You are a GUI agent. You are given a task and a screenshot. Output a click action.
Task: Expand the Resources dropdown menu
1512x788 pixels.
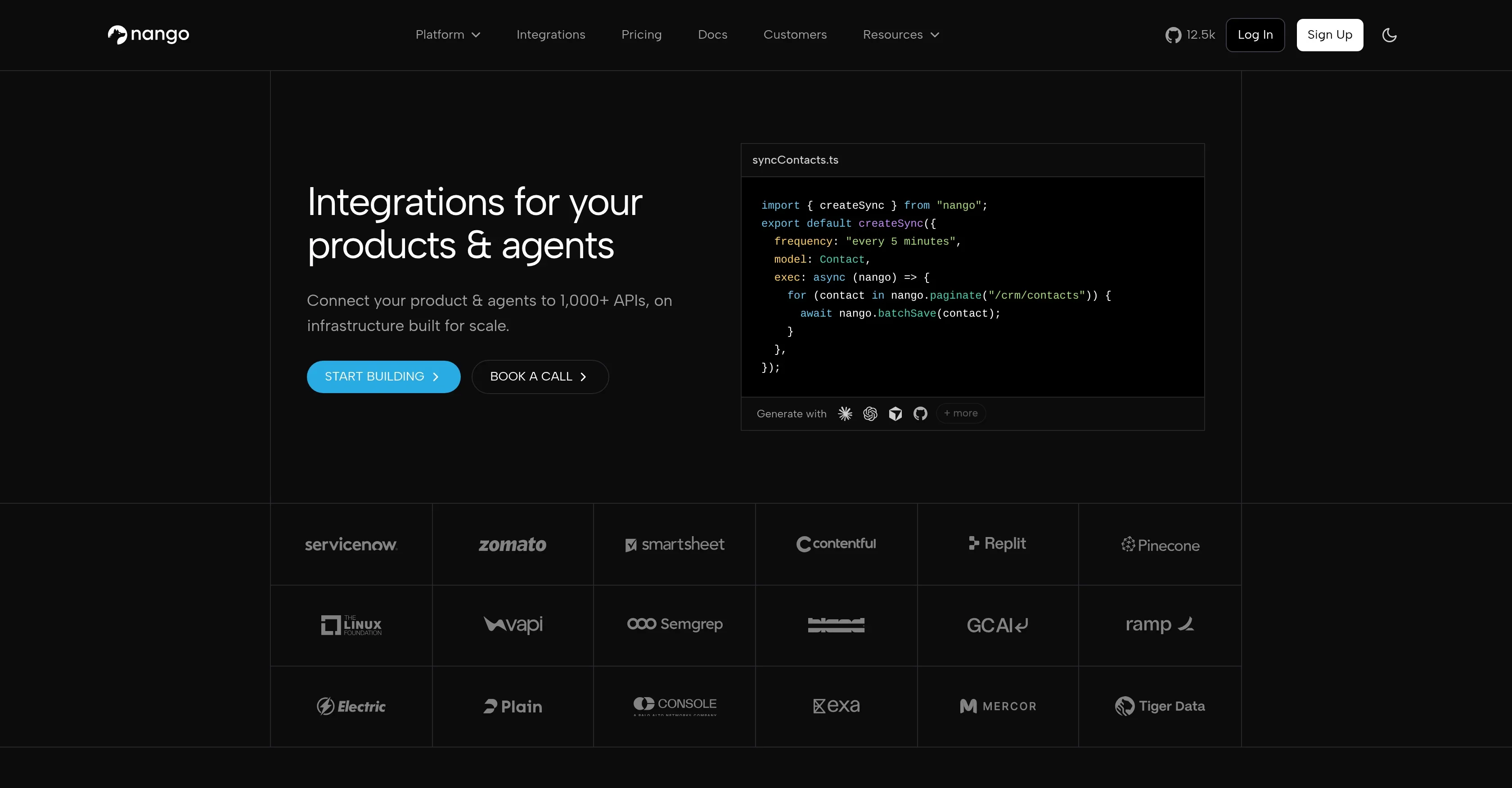[901, 35]
